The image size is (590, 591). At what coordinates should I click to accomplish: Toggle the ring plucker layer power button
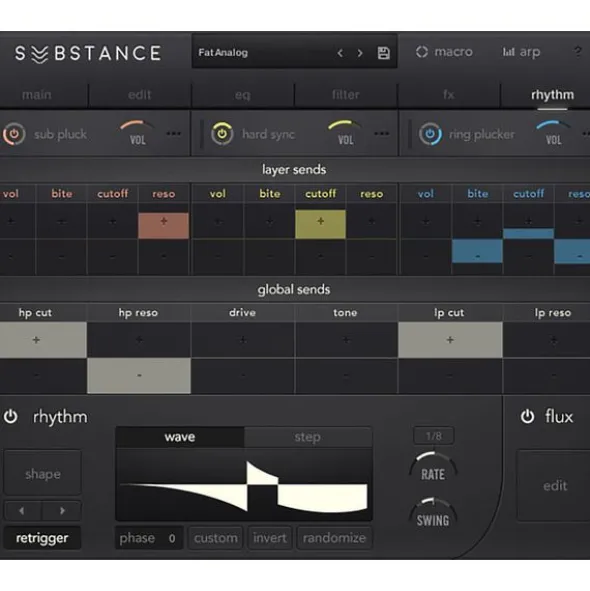(430, 134)
